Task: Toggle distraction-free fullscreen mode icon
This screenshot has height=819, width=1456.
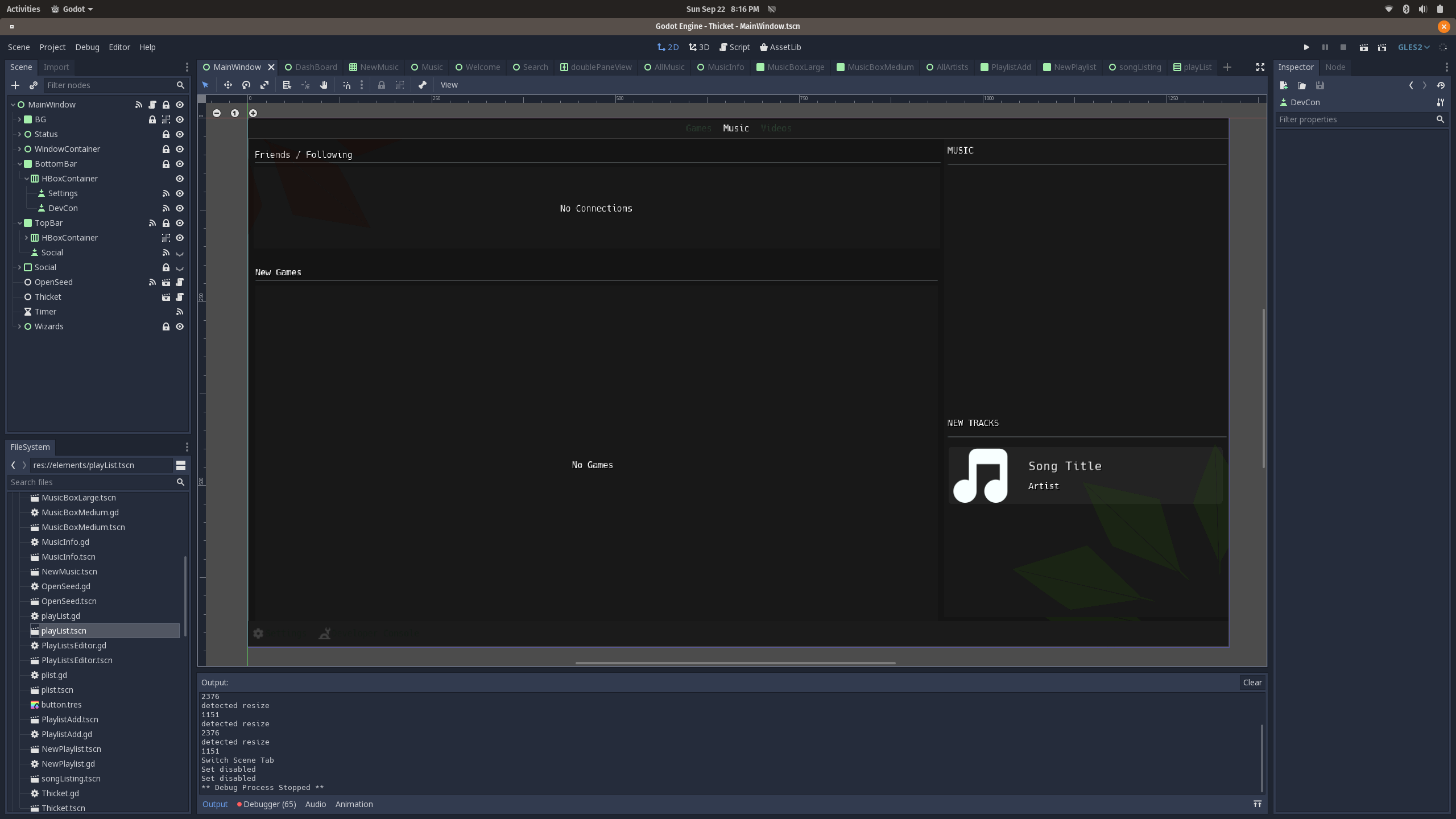Action: tap(1260, 67)
